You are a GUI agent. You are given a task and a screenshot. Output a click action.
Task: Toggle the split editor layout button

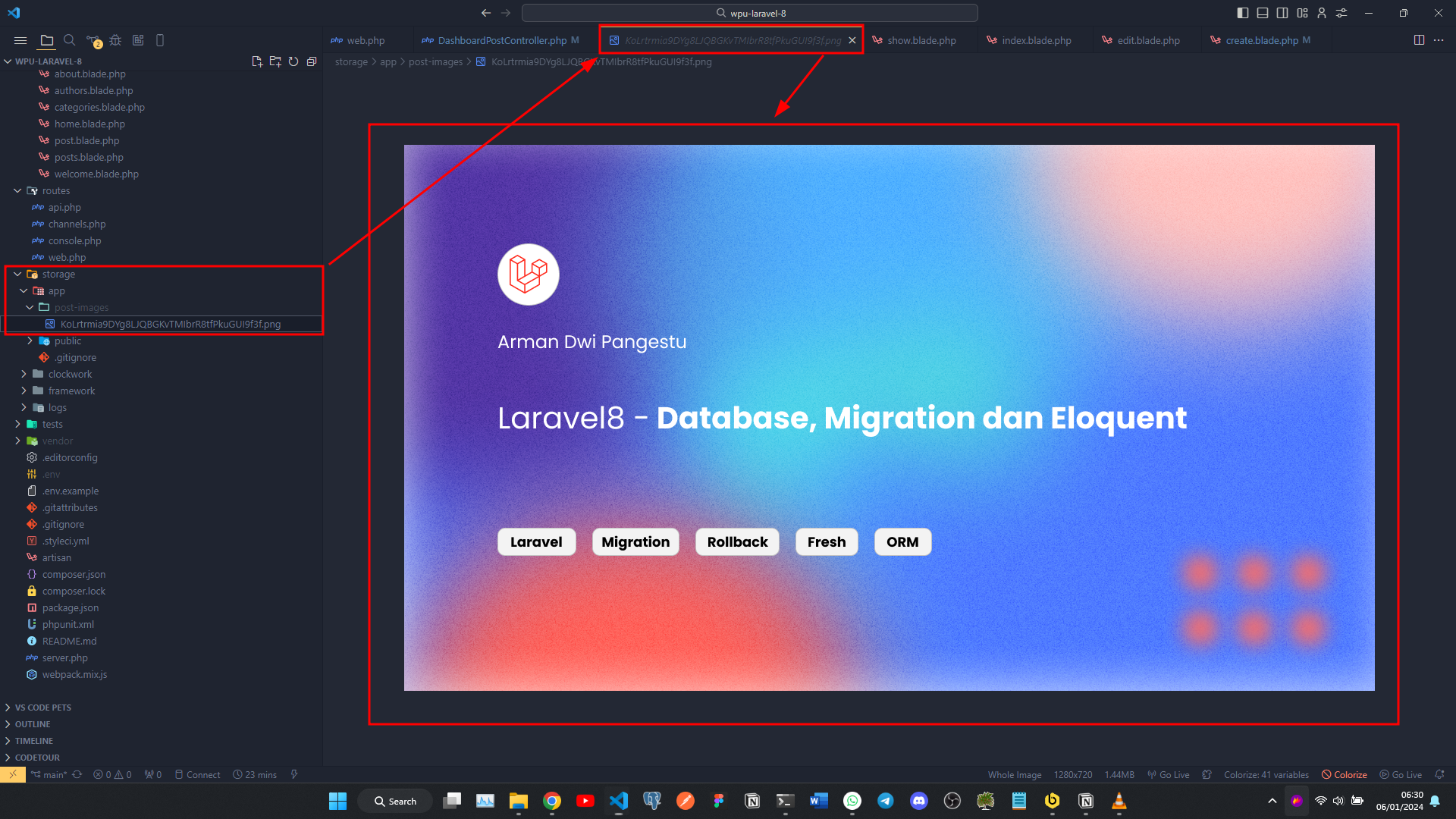pos(1419,40)
